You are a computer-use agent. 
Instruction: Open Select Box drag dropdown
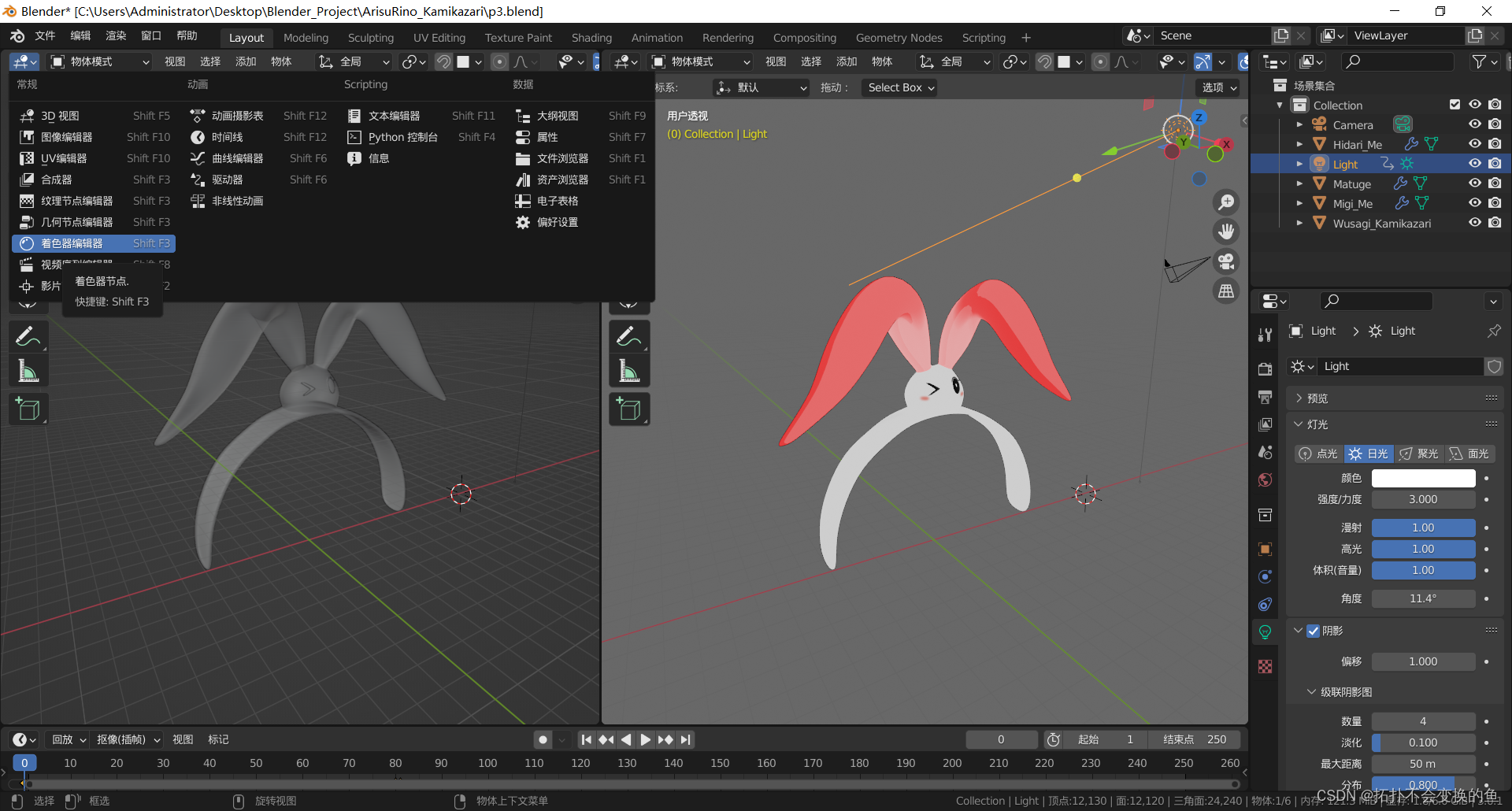(900, 87)
